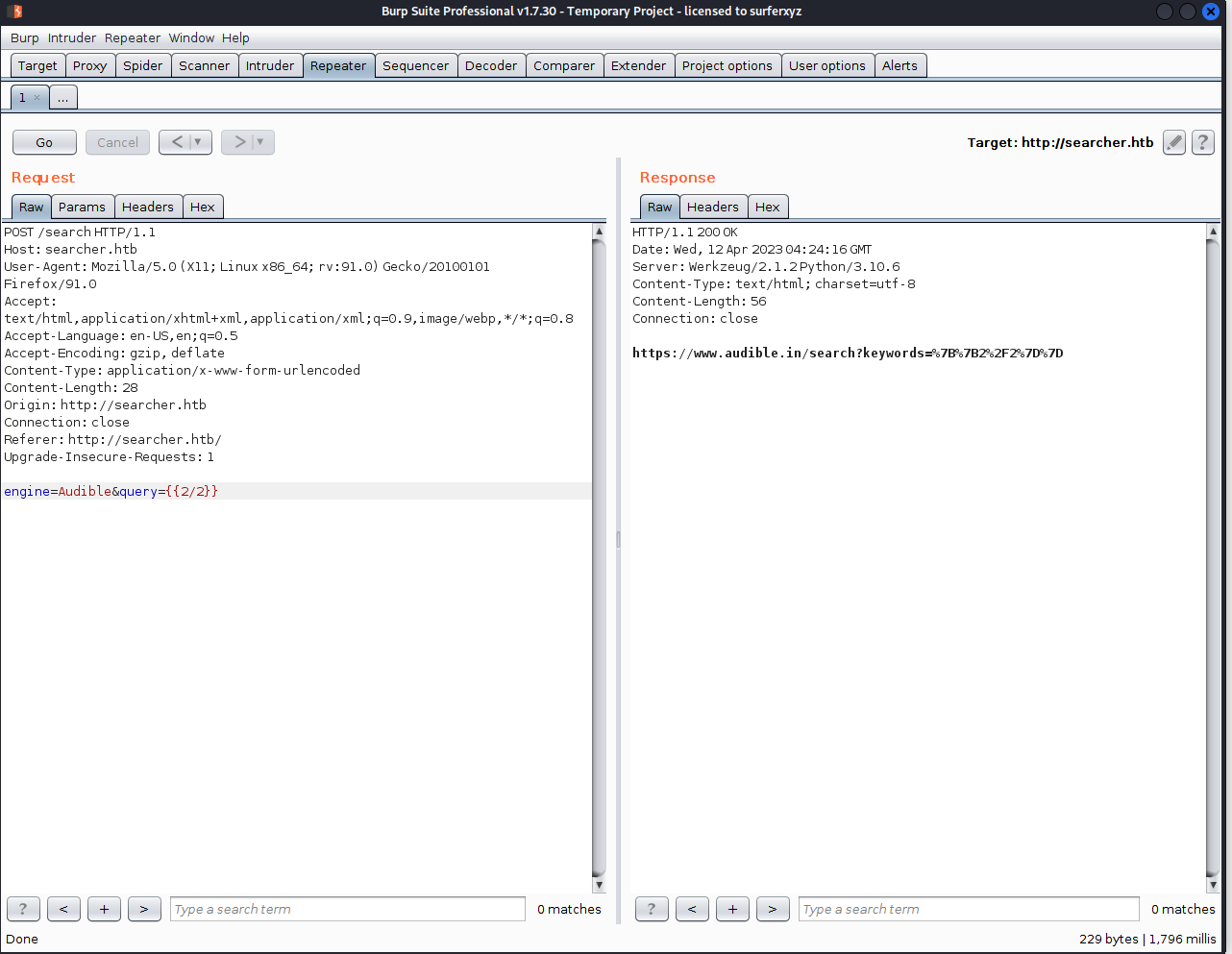Click the disabled Cancel button
Screen dimensions: 1232x954
click(x=117, y=142)
